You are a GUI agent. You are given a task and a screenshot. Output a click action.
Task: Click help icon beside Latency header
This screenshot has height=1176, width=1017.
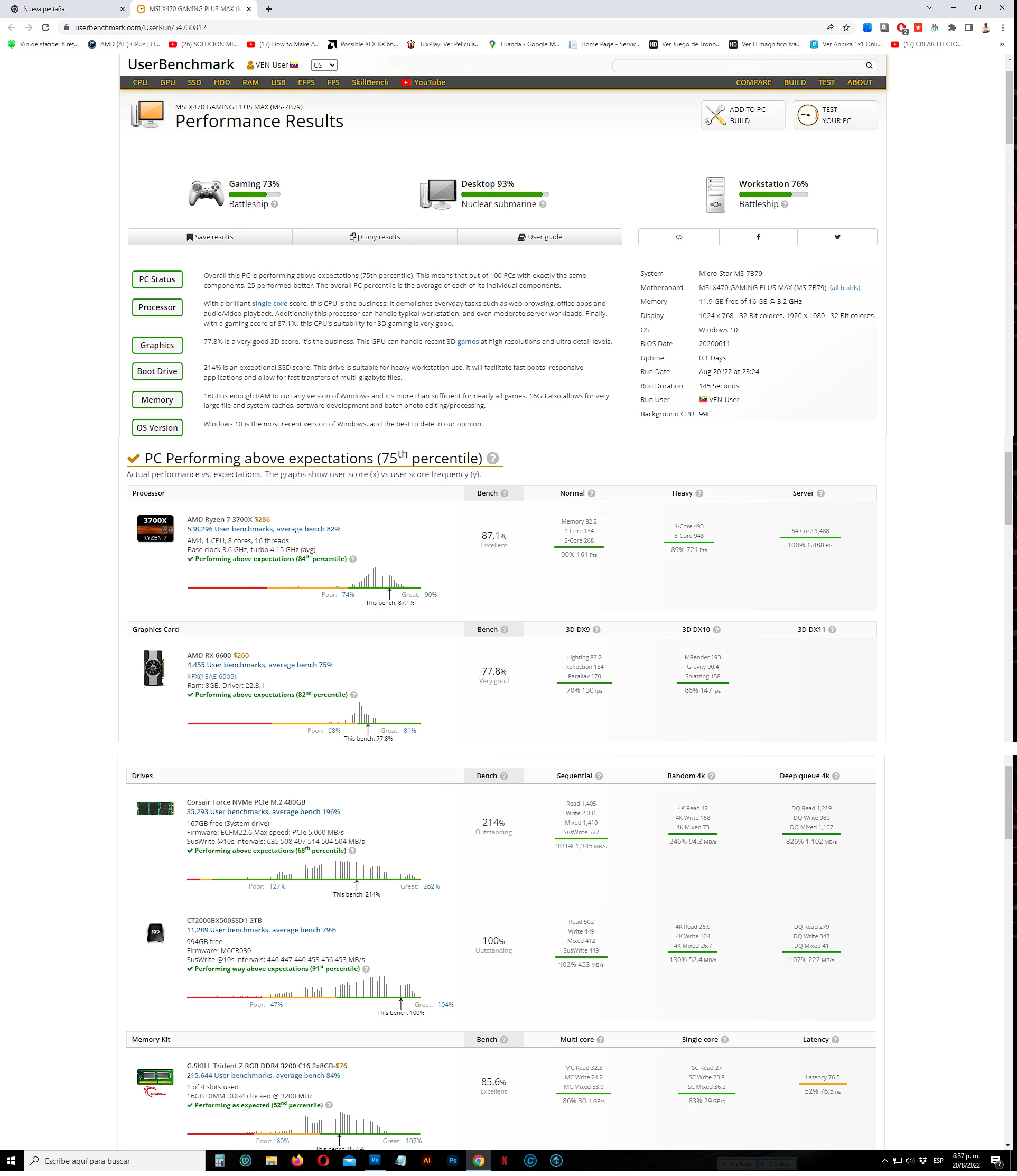tap(835, 1039)
